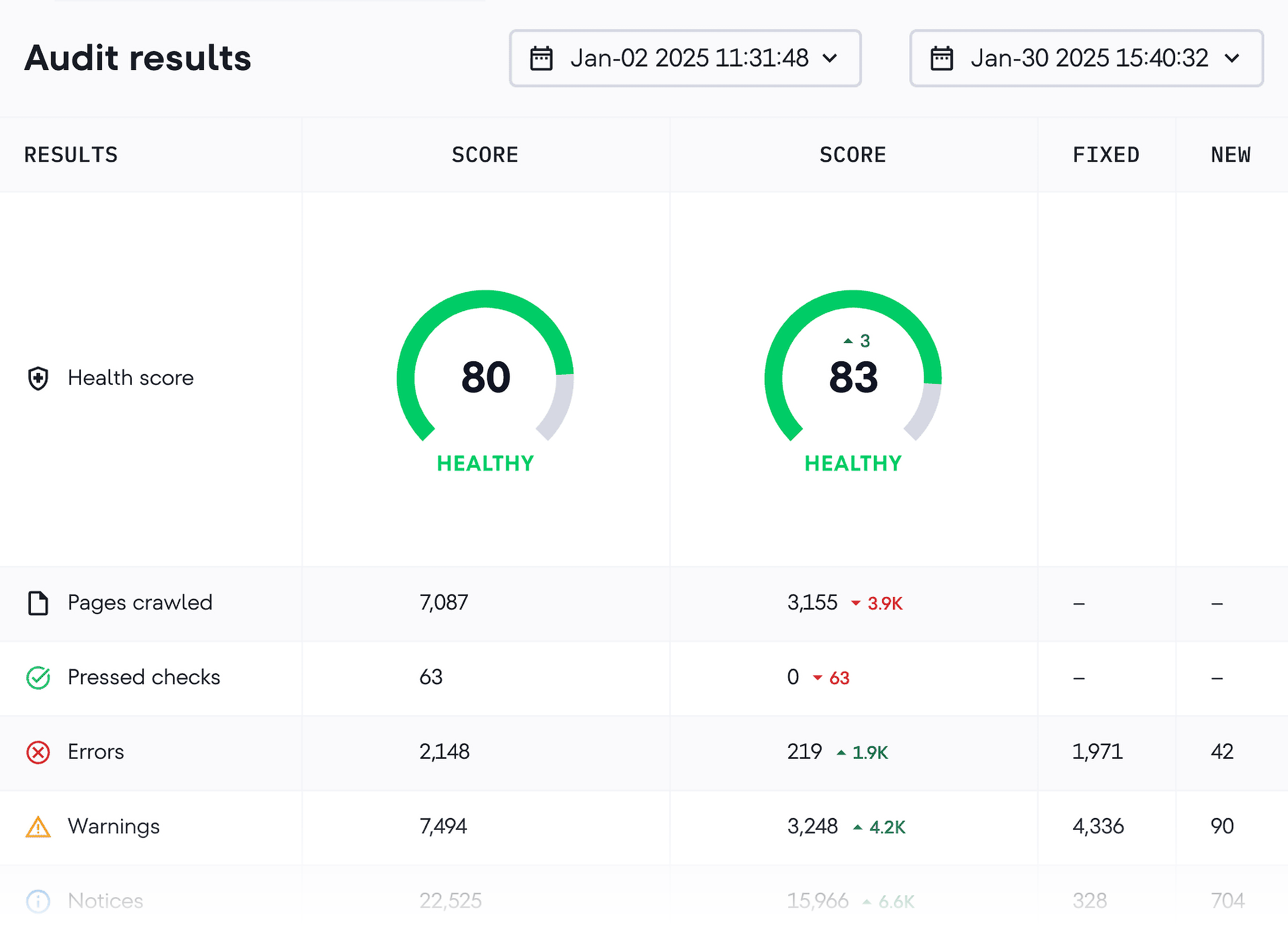Click the 3,248 warnings value
Image resolution: width=1288 pixels, height=939 pixels.
812,827
